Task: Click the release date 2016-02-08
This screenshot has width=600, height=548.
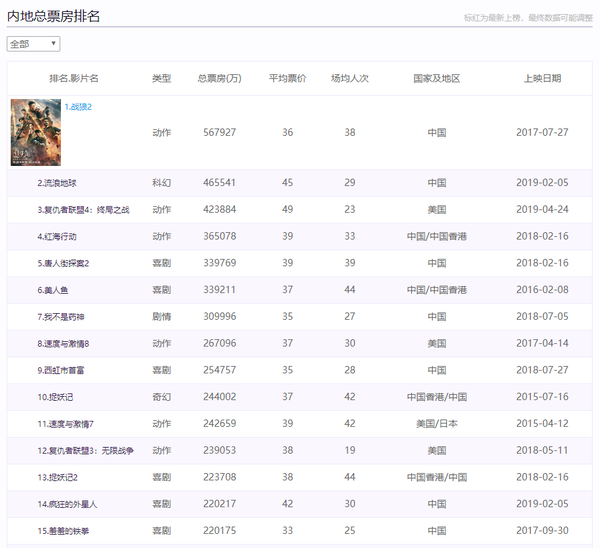Action: (542, 290)
